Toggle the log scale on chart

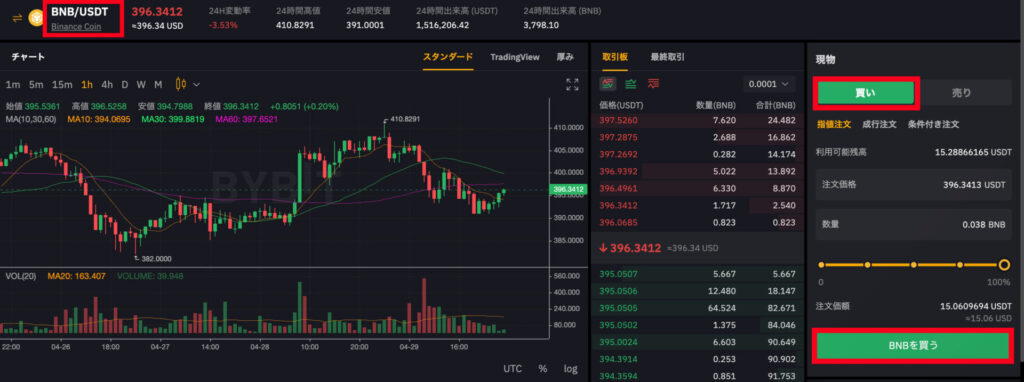(571, 369)
